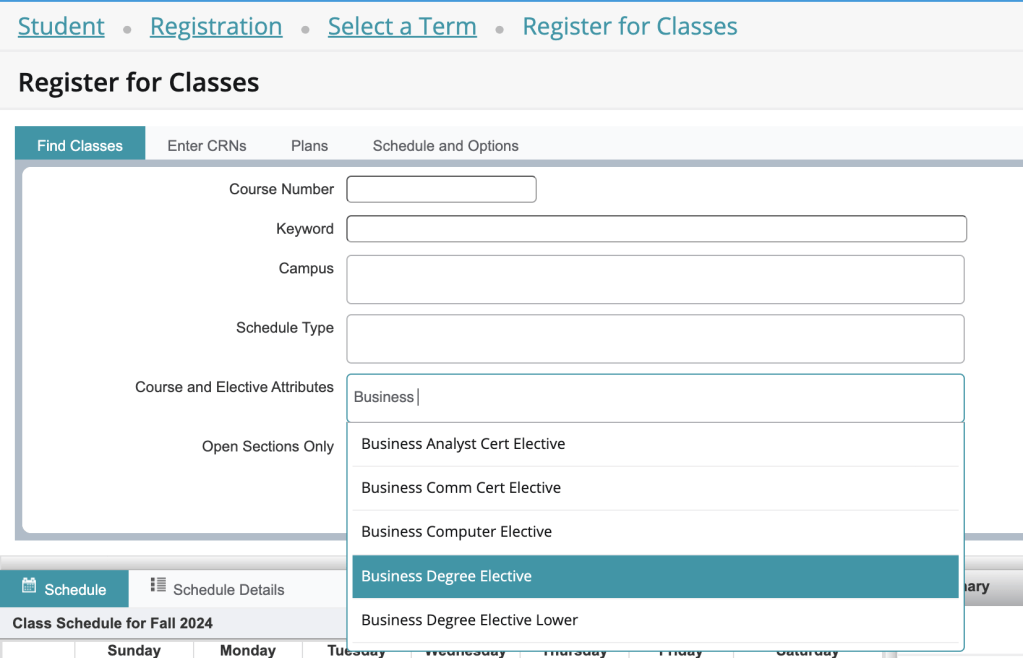
Task: Switch to the Find Classes tab
Action: tap(80, 145)
